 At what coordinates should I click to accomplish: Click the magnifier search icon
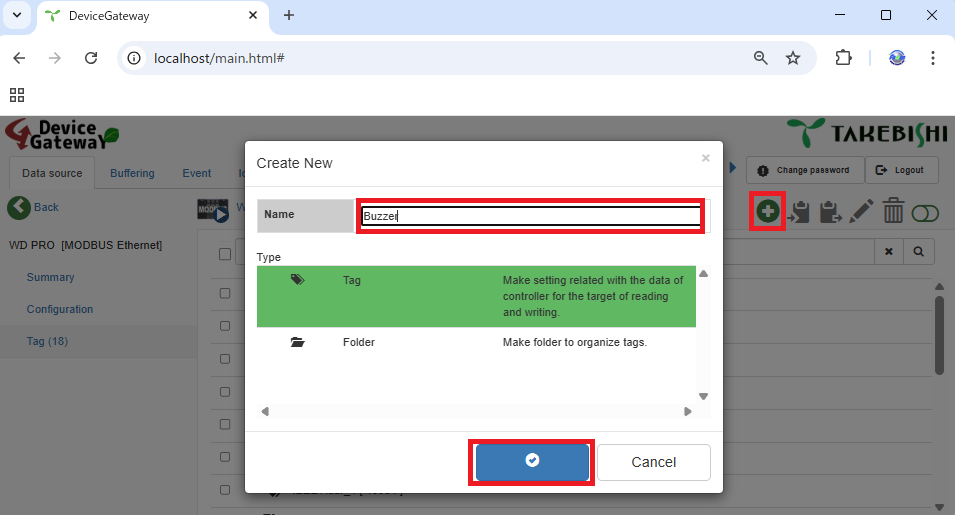(918, 252)
